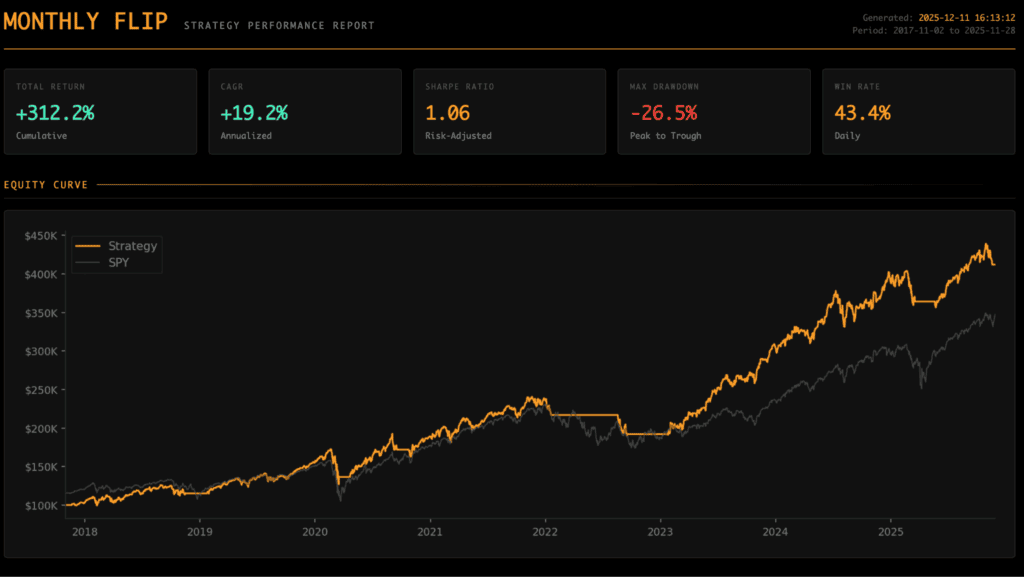
Task: Click the Equity Curve section heading
Action: point(46,185)
